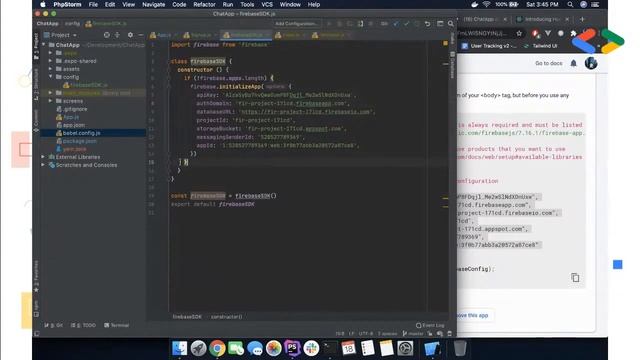Image resolution: width=640 pixels, height=360 pixels.
Task: Click the firebaseSDK breadcrumb
Action: pos(187,317)
